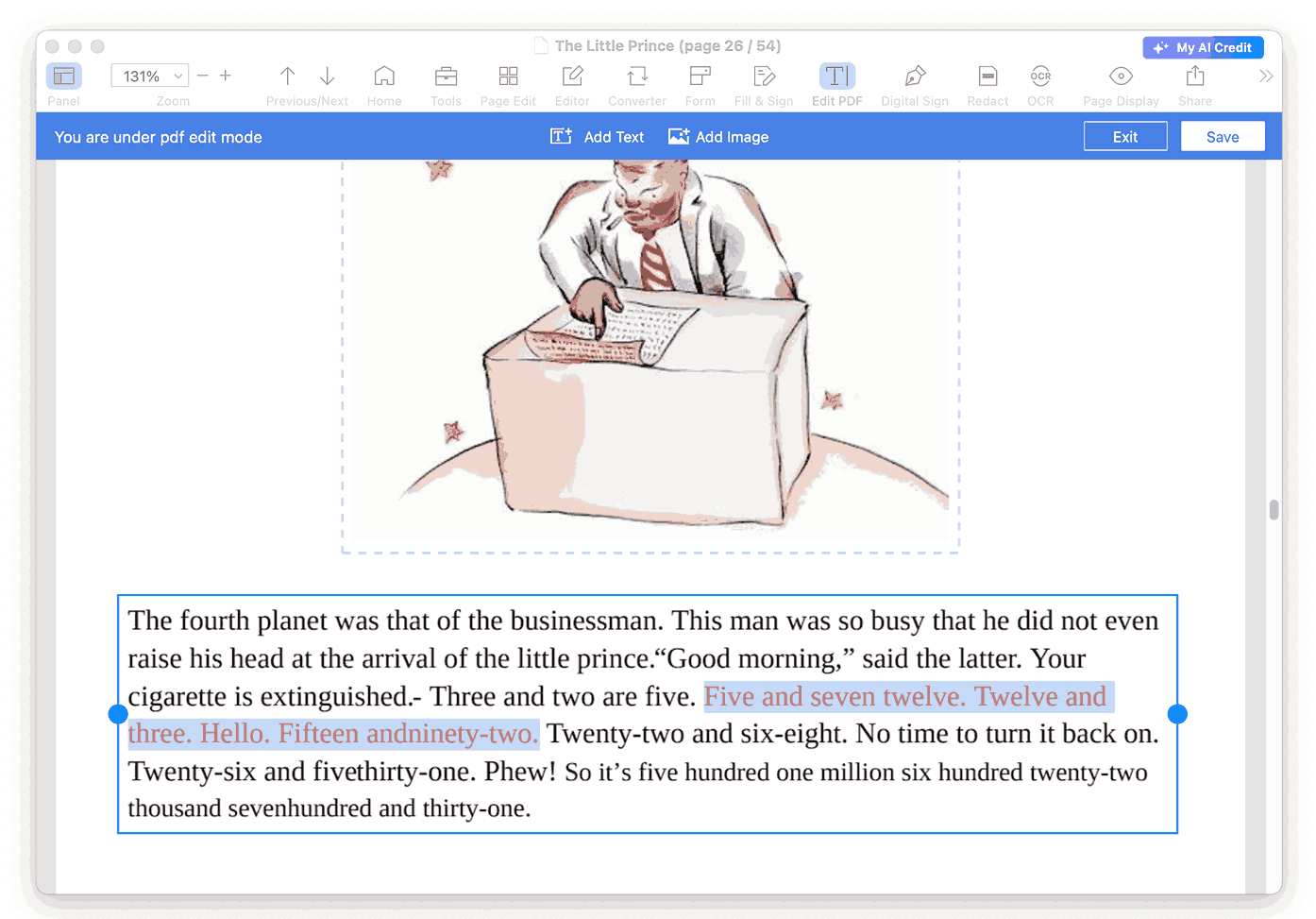Open the Converter icon

637,76
